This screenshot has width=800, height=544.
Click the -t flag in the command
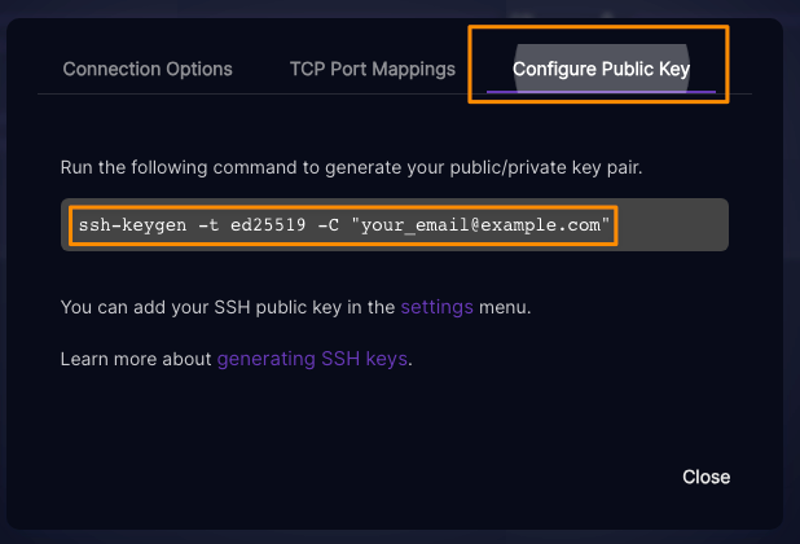click(x=209, y=225)
